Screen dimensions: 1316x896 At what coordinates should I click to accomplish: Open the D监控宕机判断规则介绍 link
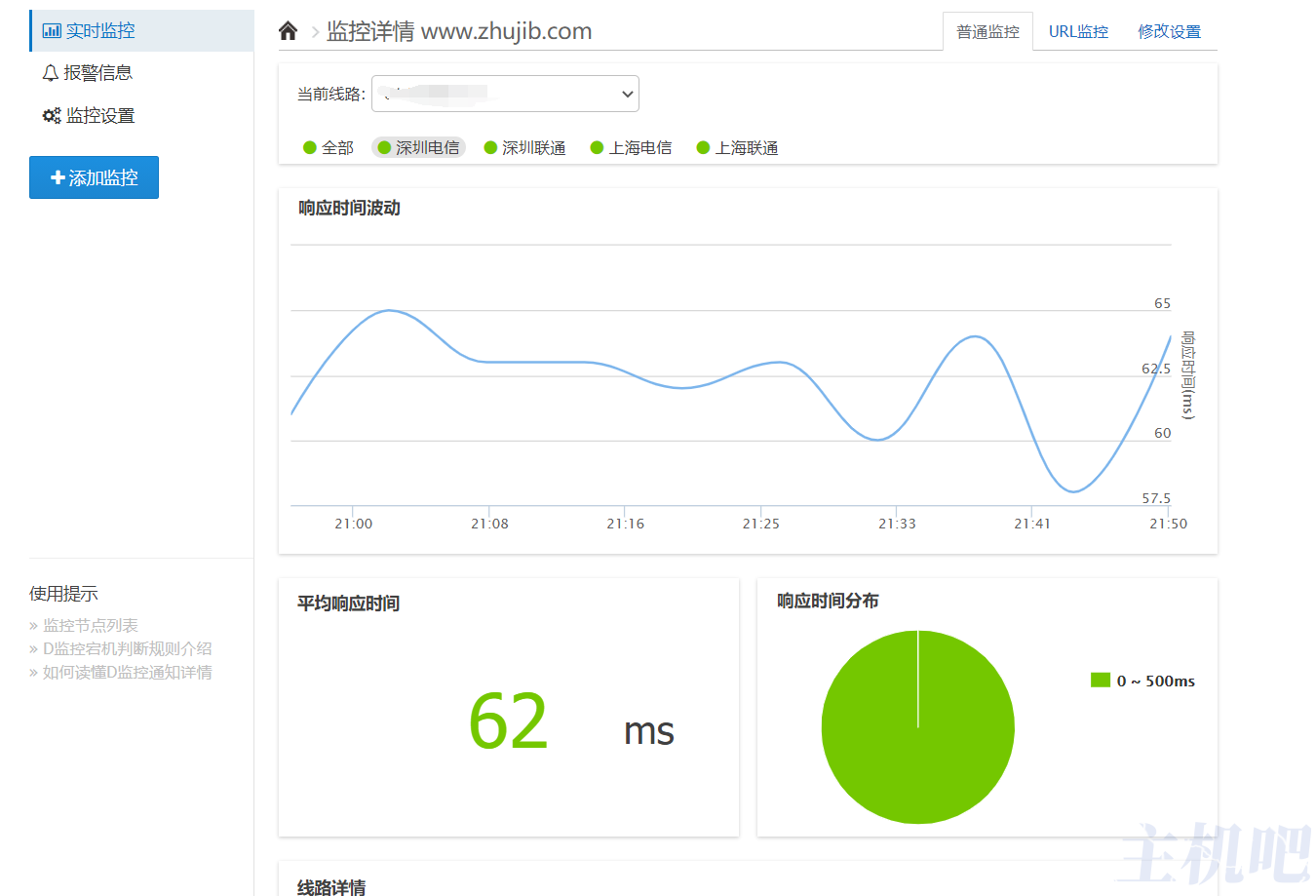[127, 648]
